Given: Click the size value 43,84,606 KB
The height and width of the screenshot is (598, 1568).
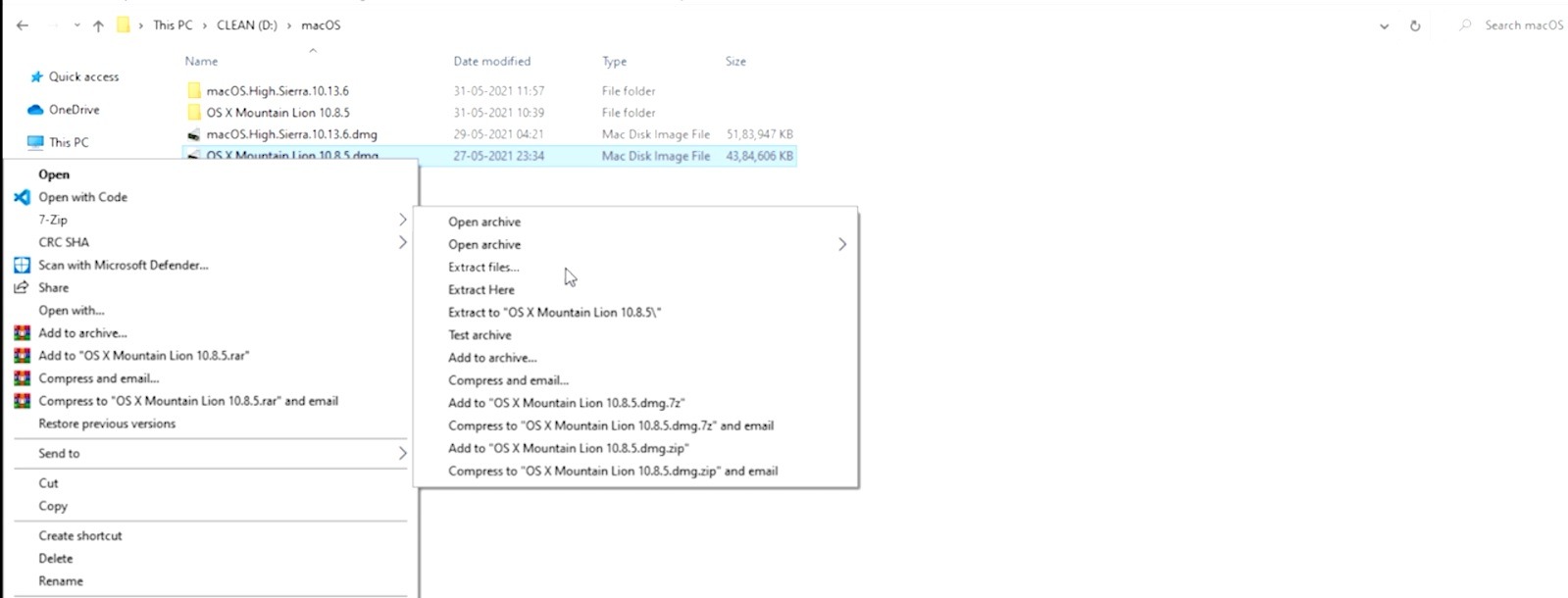Looking at the screenshot, I should coord(760,156).
